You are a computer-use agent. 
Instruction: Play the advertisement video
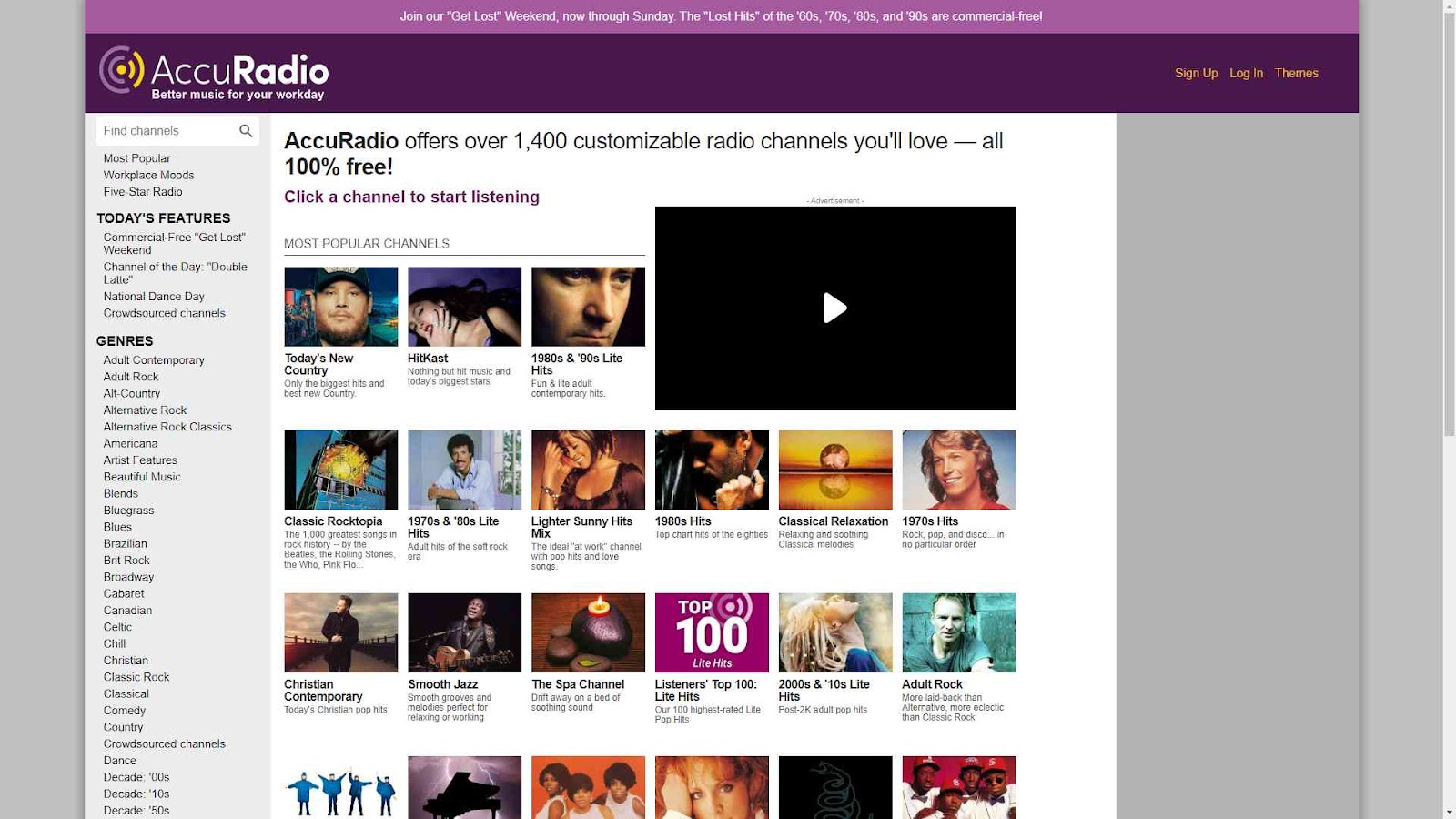(834, 308)
